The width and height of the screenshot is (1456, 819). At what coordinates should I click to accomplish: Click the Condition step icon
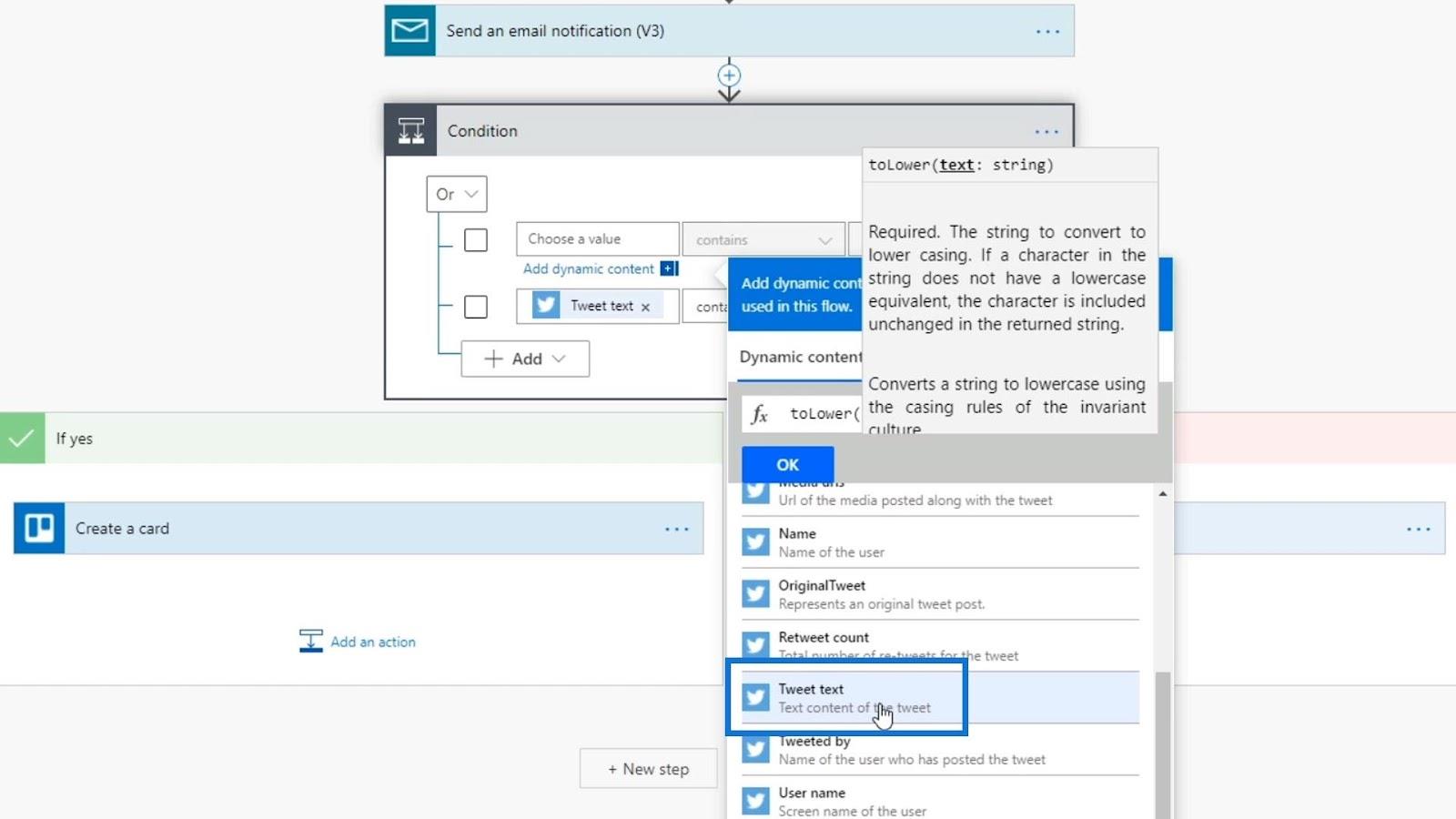[x=410, y=131]
